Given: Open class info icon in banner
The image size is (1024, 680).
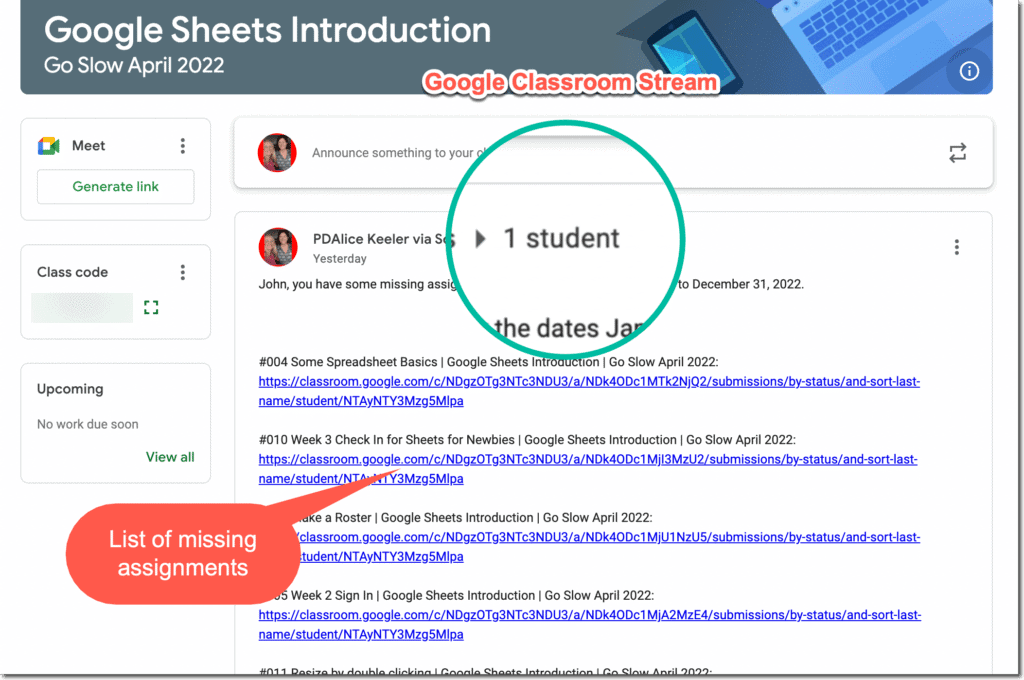Looking at the screenshot, I should (x=969, y=71).
